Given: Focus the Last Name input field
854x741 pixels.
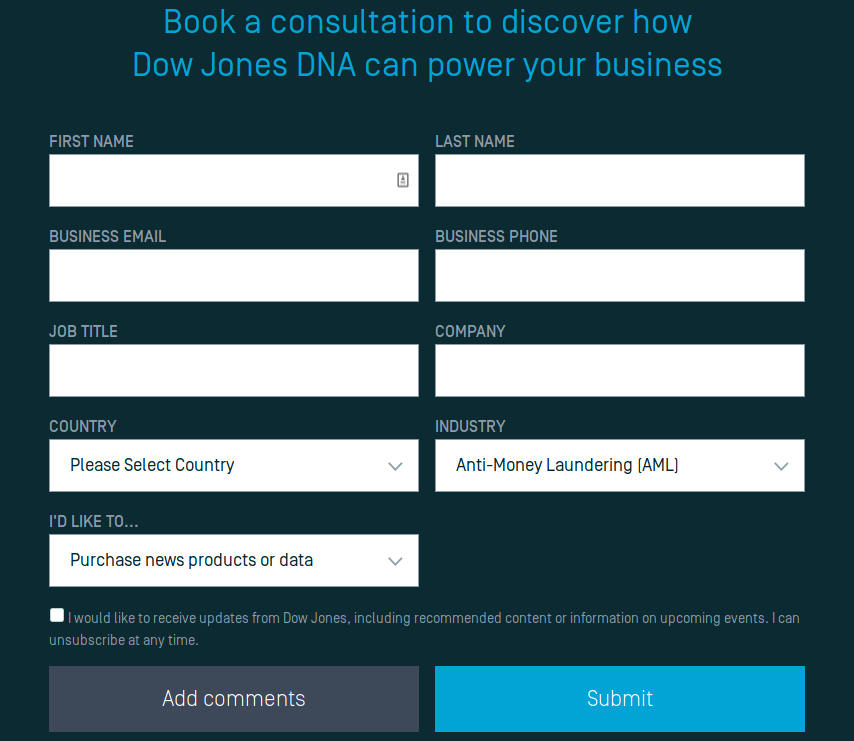Looking at the screenshot, I should [x=620, y=180].
